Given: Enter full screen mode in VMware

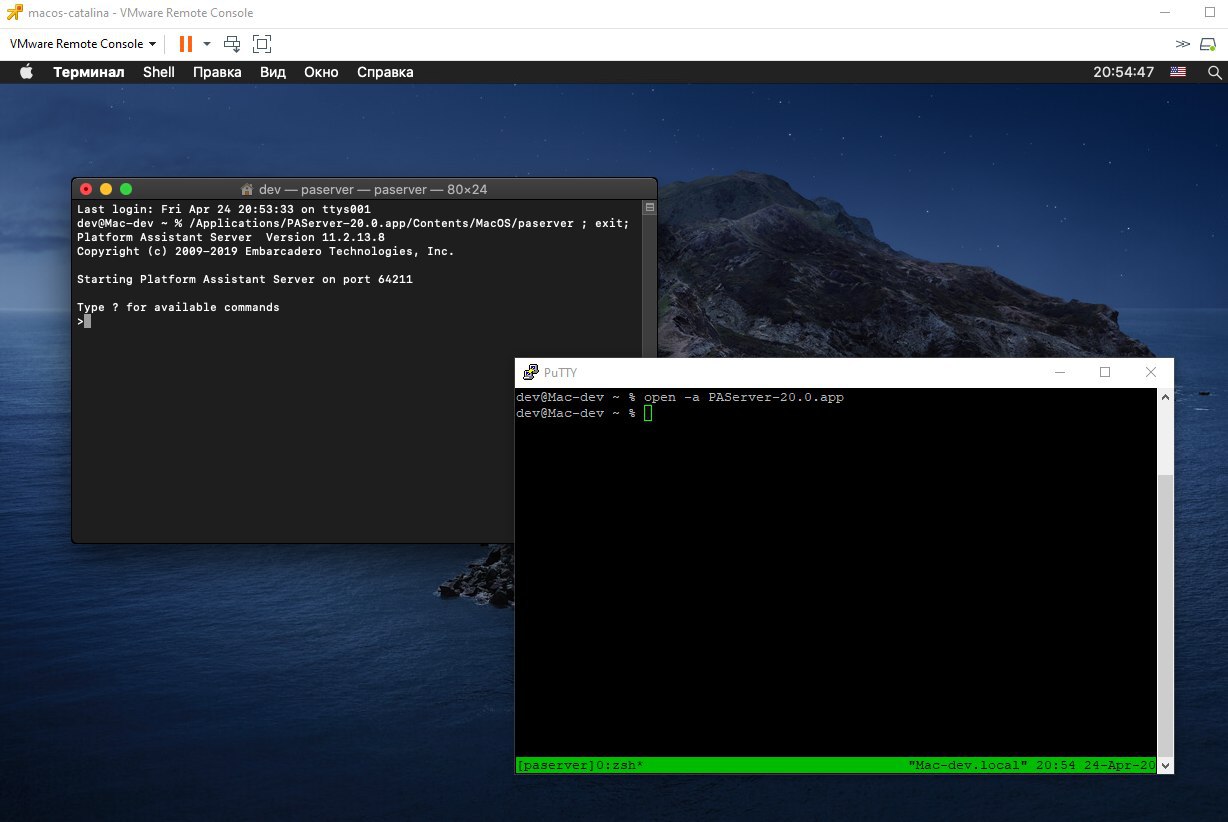Looking at the screenshot, I should click(x=262, y=44).
